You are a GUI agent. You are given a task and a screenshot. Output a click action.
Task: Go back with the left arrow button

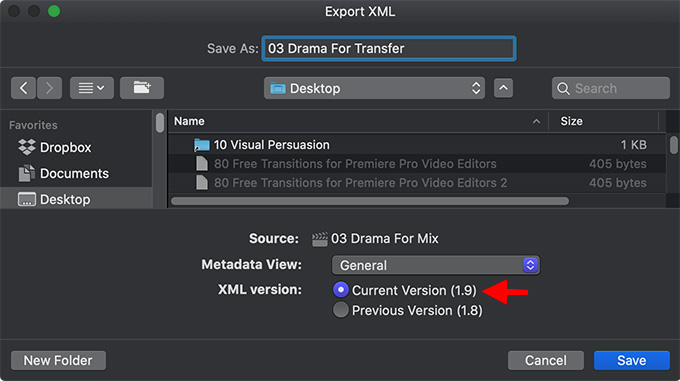click(x=23, y=88)
